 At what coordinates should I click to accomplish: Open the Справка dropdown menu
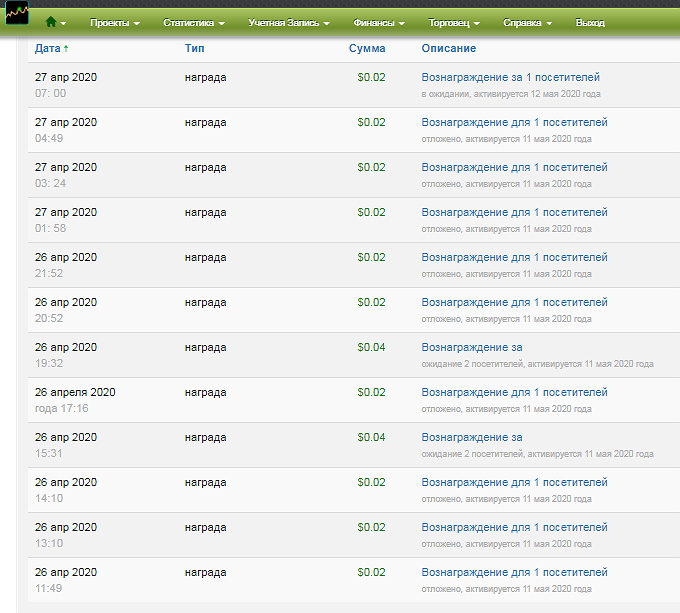click(527, 23)
